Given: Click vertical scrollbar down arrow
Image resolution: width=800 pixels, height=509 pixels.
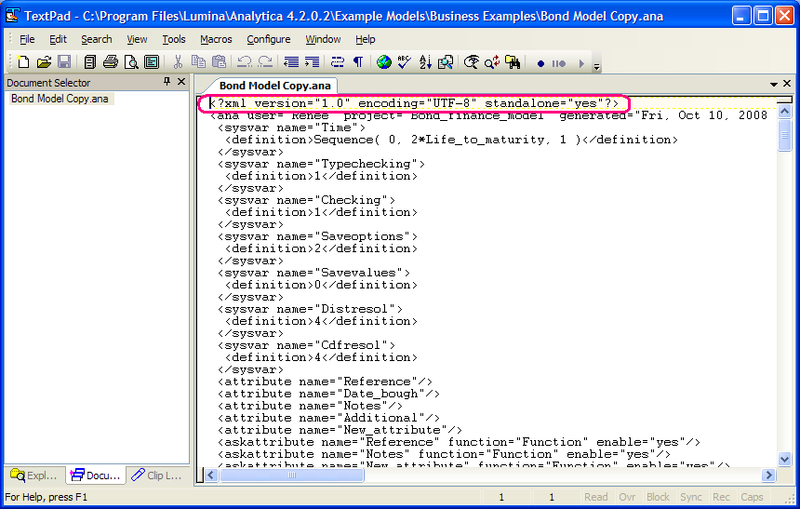Looking at the screenshot, I should [785, 460].
